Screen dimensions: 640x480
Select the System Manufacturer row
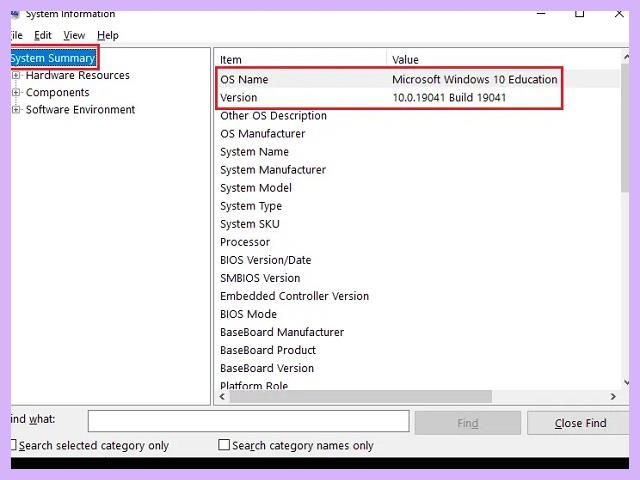tap(418, 170)
